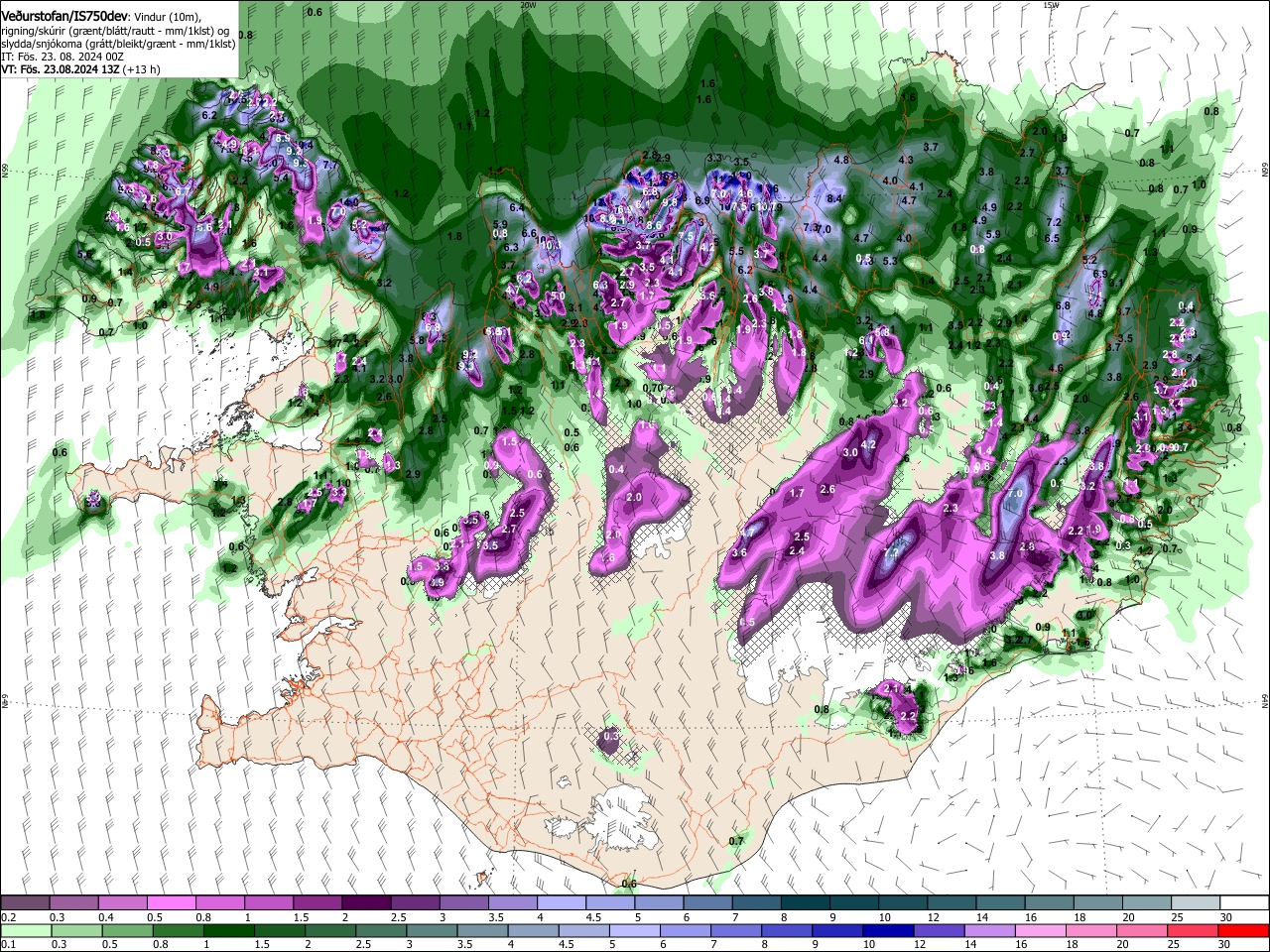Click the VT: Fös. 23.08.2024 13Z line
The image size is (1270, 952).
(80, 69)
